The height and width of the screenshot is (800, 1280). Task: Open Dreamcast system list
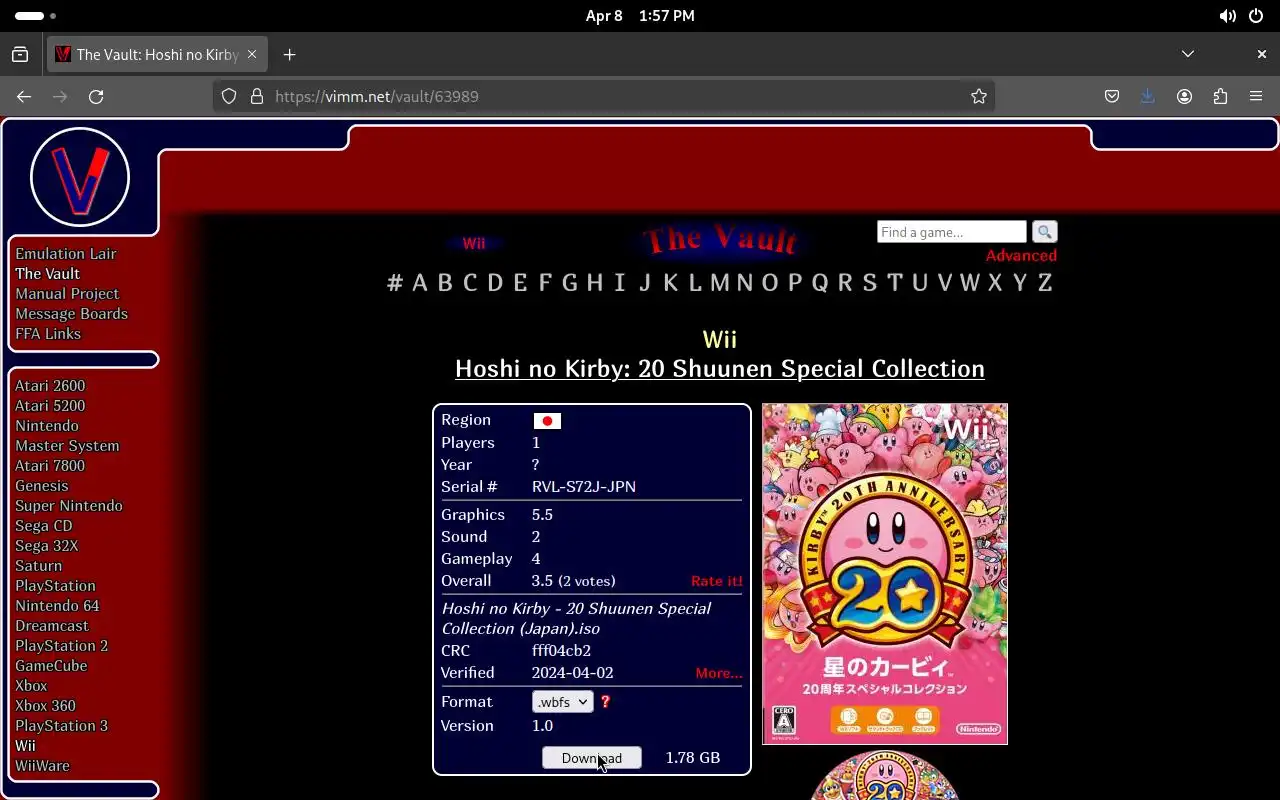click(52, 626)
